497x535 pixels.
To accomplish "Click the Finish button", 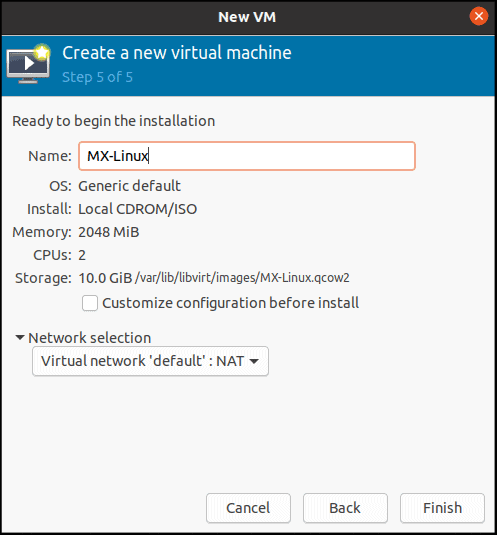I will (442, 508).
